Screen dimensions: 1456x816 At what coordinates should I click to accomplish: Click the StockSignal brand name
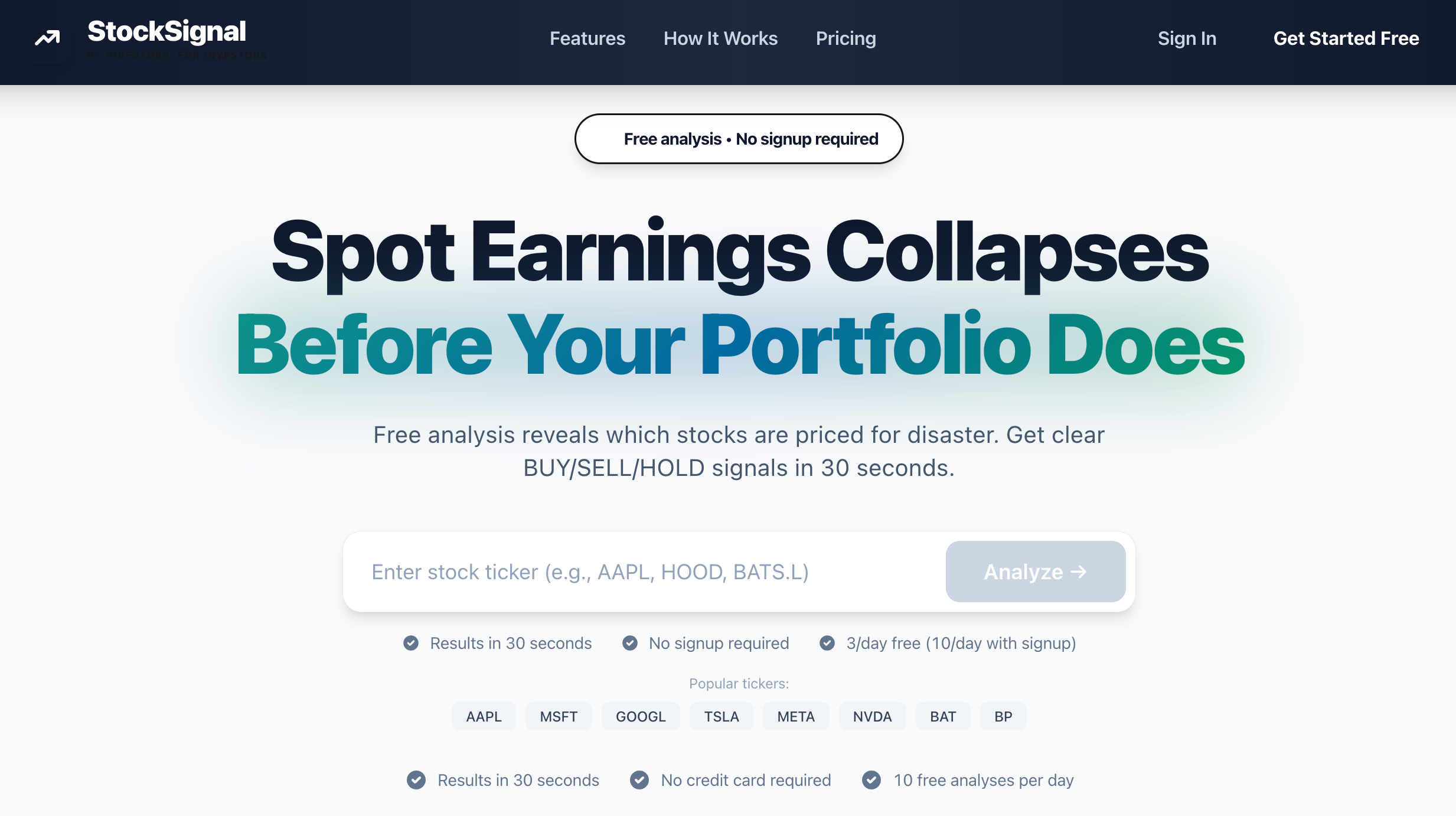pyautogui.click(x=167, y=32)
